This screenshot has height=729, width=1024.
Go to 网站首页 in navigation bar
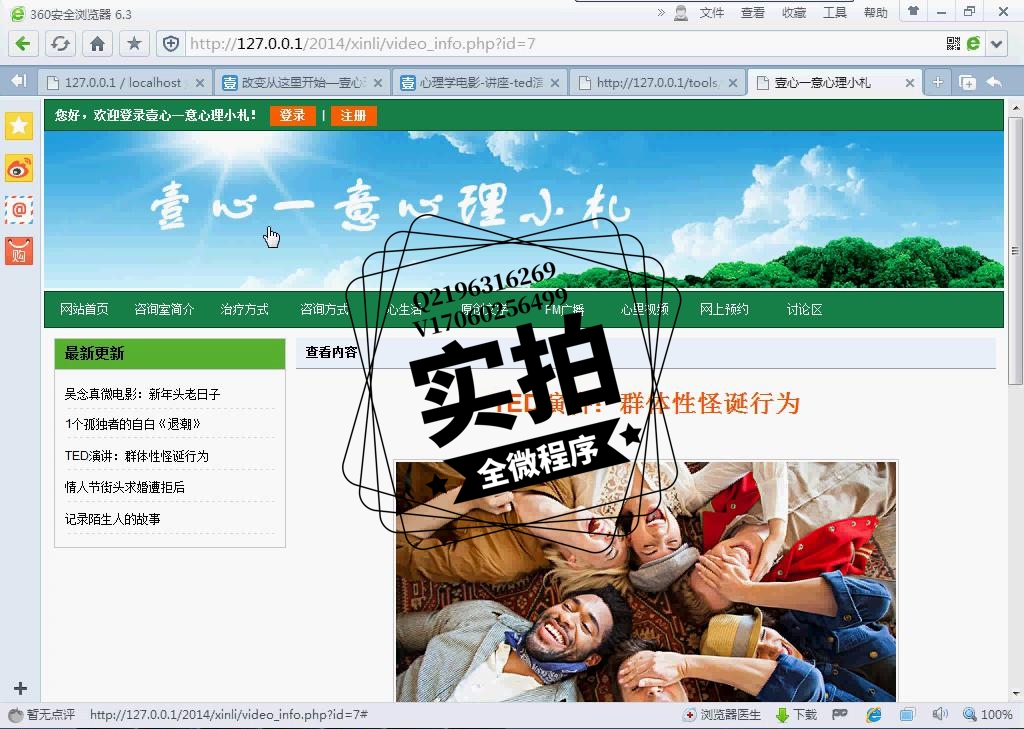[x=84, y=309]
